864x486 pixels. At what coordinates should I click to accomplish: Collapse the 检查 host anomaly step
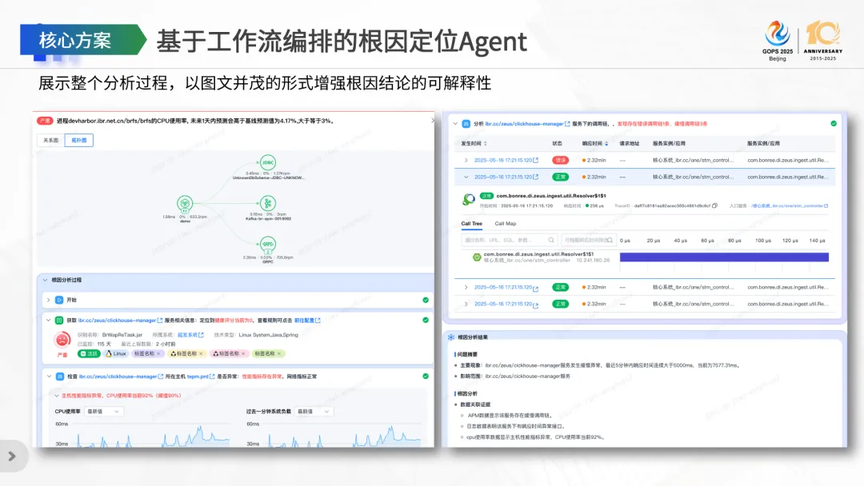pos(48,376)
